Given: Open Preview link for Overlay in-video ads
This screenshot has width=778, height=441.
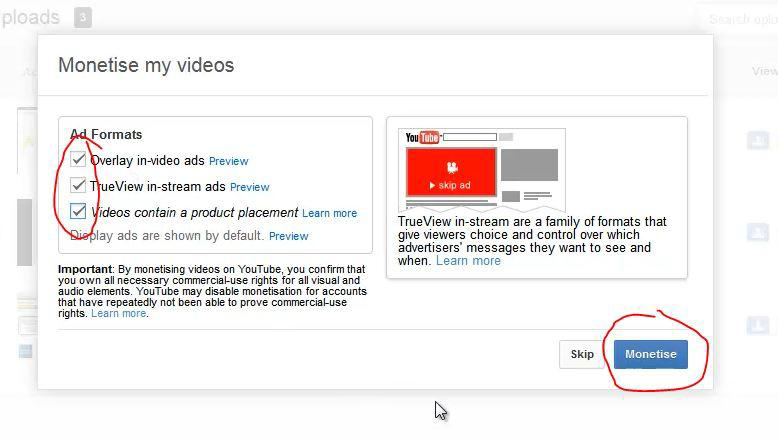Looking at the screenshot, I should tap(228, 161).
